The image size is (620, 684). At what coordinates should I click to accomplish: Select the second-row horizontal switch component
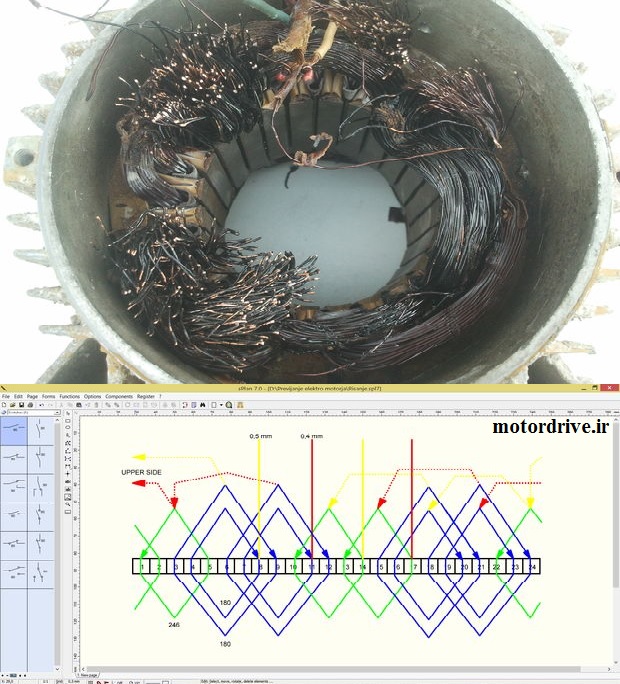(x=14, y=459)
